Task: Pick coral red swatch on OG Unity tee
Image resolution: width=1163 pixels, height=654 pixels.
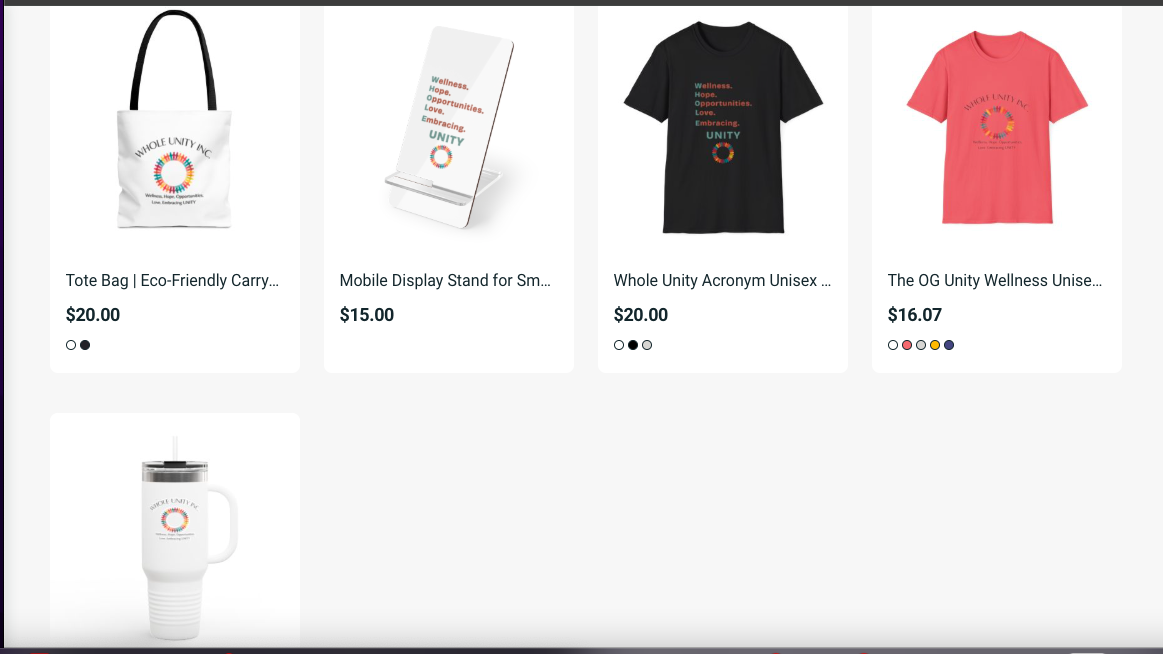Action: click(907, 345)
